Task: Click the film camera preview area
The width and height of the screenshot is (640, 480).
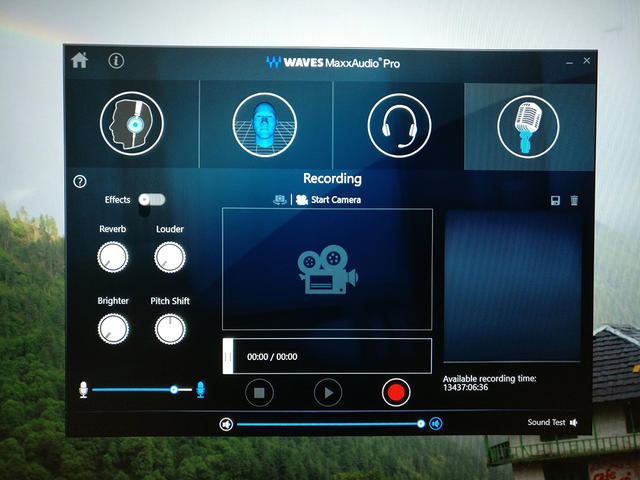Action: 327,269
